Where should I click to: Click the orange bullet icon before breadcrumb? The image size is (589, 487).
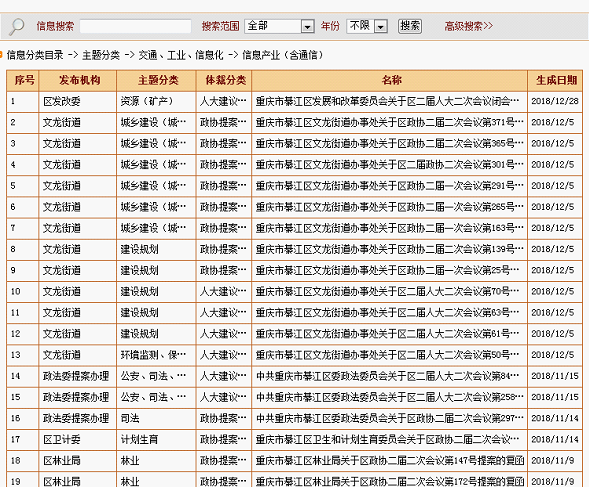pos(1,55)
